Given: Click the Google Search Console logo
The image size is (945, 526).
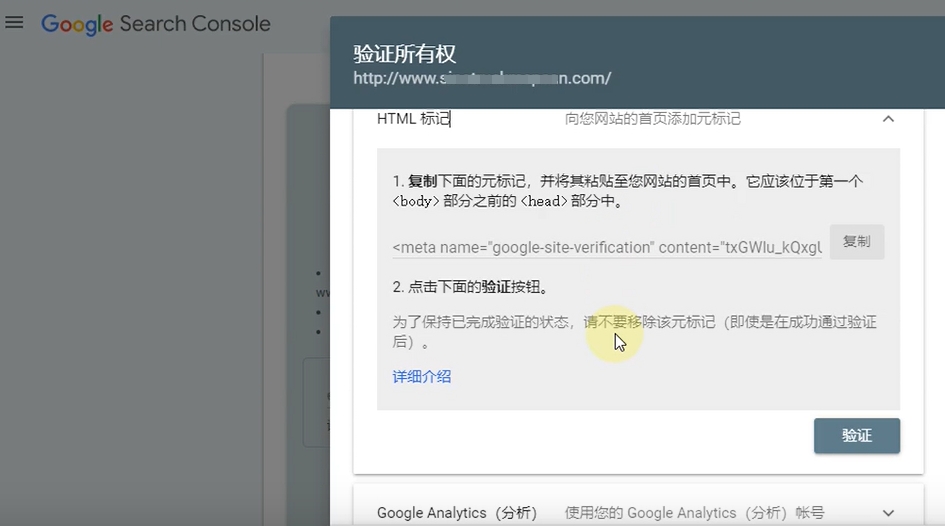Looking at the screenshot, I should click(x=155, y=24).
